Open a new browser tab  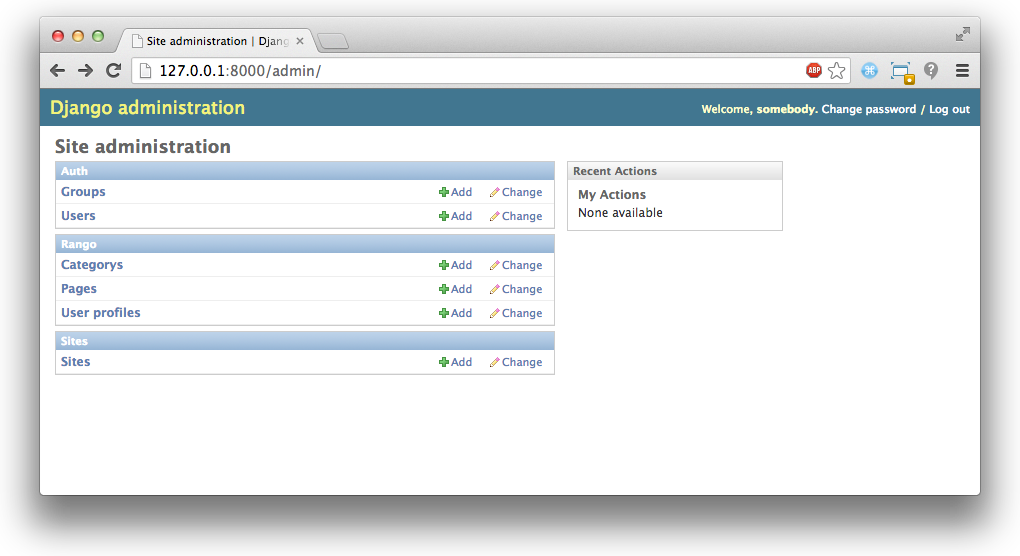click(333, 42)
